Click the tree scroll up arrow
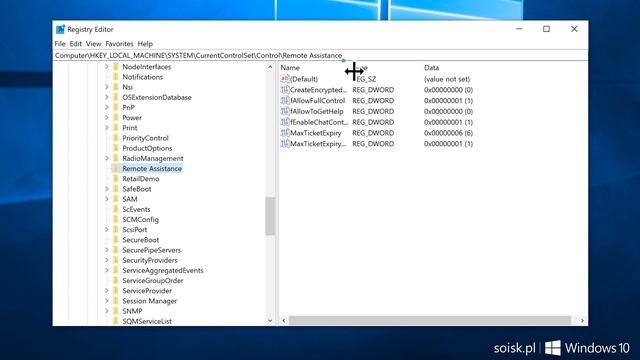Image resolution: width=640 pixels, height=360 pixels. point(270,67)
